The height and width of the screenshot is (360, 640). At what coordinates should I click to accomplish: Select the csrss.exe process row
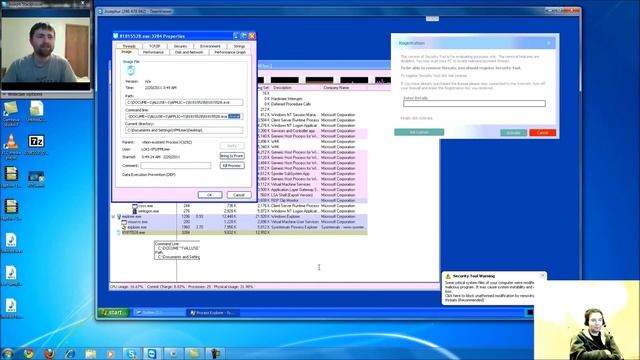tap(240, 206)
